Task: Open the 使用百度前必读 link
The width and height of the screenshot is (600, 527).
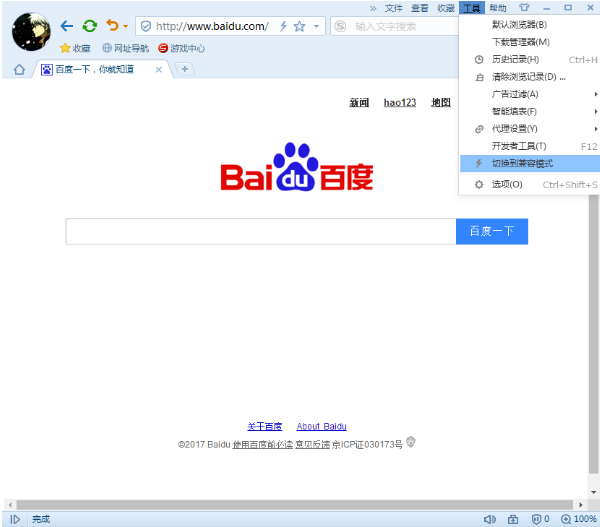Action: point(262,445)
